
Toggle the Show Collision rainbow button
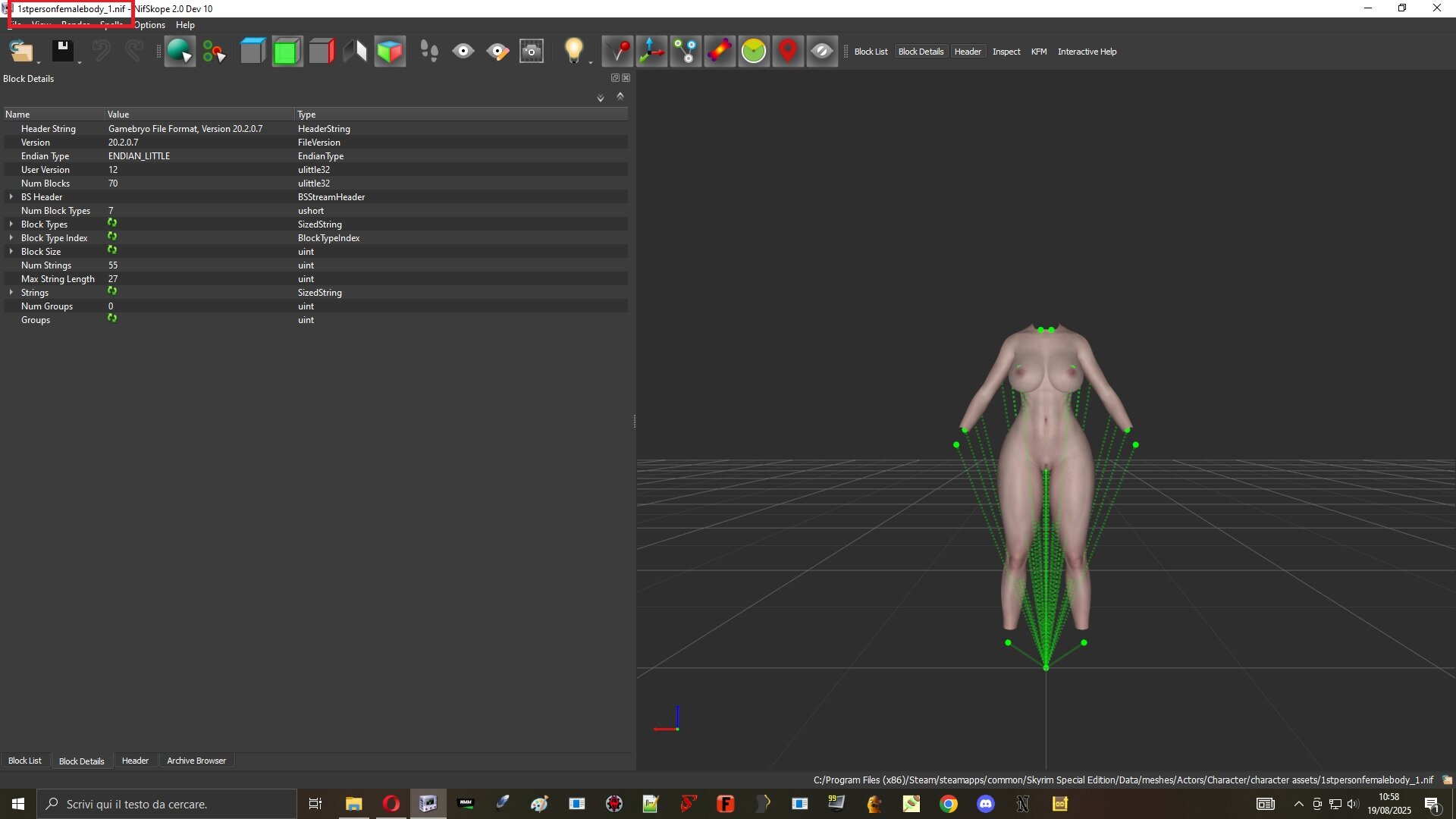(x=720, y=52)
